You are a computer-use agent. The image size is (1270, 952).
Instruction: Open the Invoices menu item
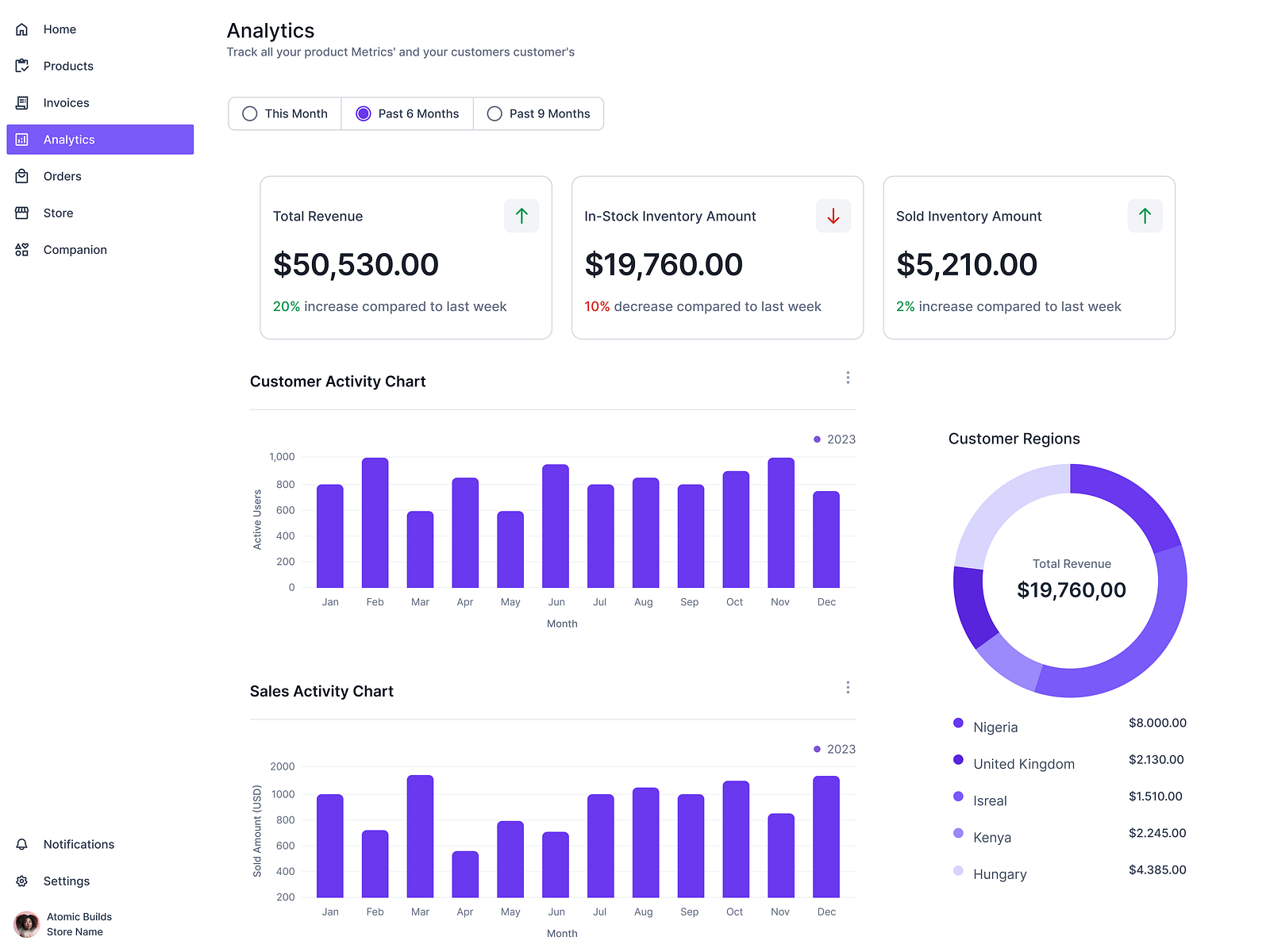(x=100, y=103)
